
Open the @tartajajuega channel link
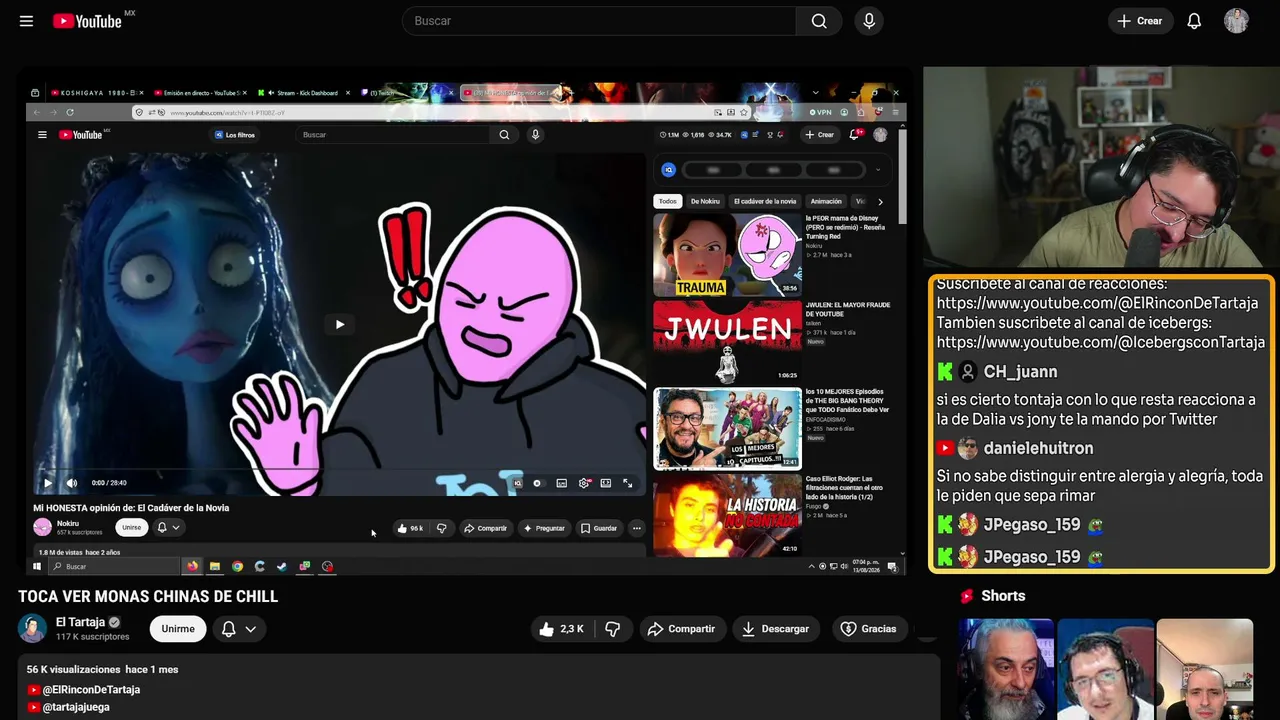(x=76, y=707)
